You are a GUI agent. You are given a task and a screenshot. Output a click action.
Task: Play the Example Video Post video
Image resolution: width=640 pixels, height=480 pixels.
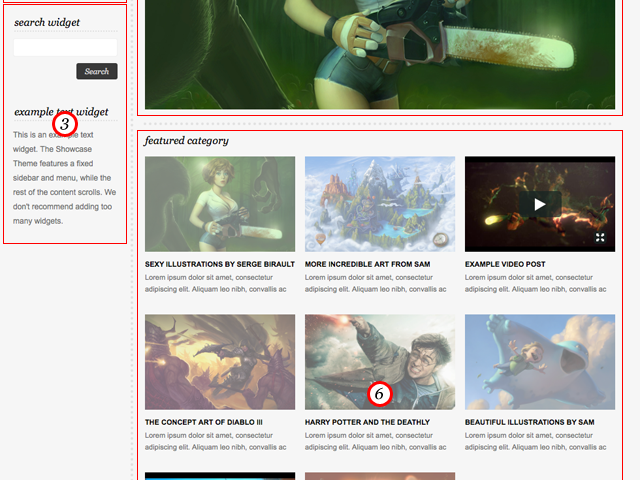pyautogui.click(x=540, y=204)
